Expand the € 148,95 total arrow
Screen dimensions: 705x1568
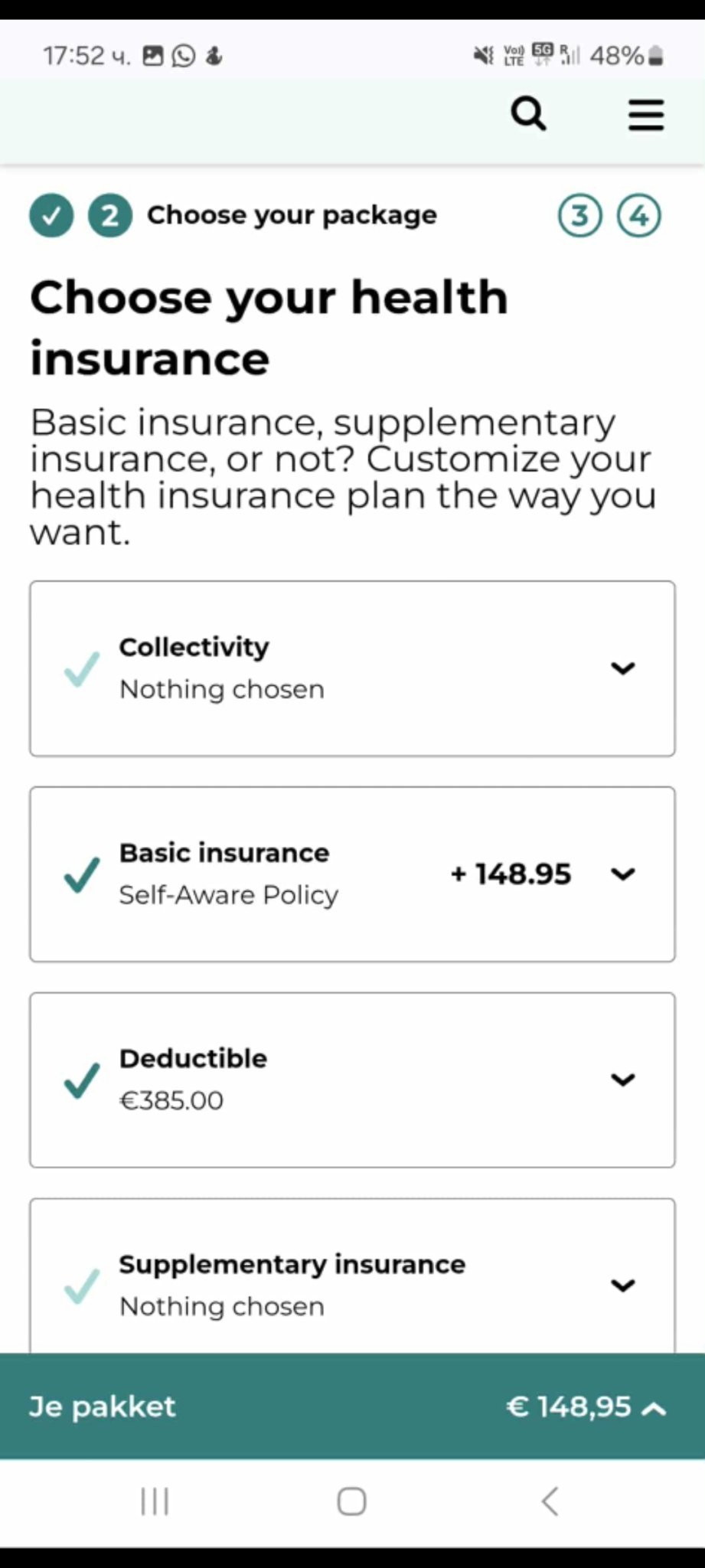click(x=654, y=1407)
